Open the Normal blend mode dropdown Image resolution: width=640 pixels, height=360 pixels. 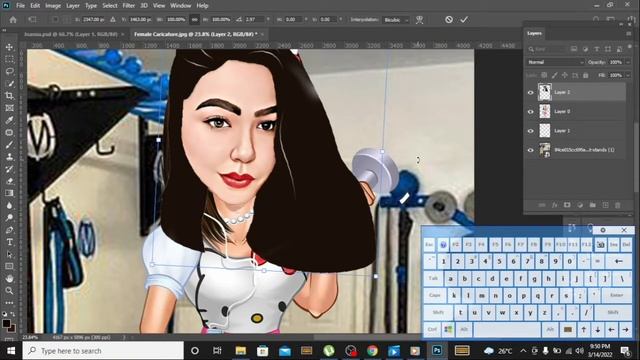coord(555,62)
